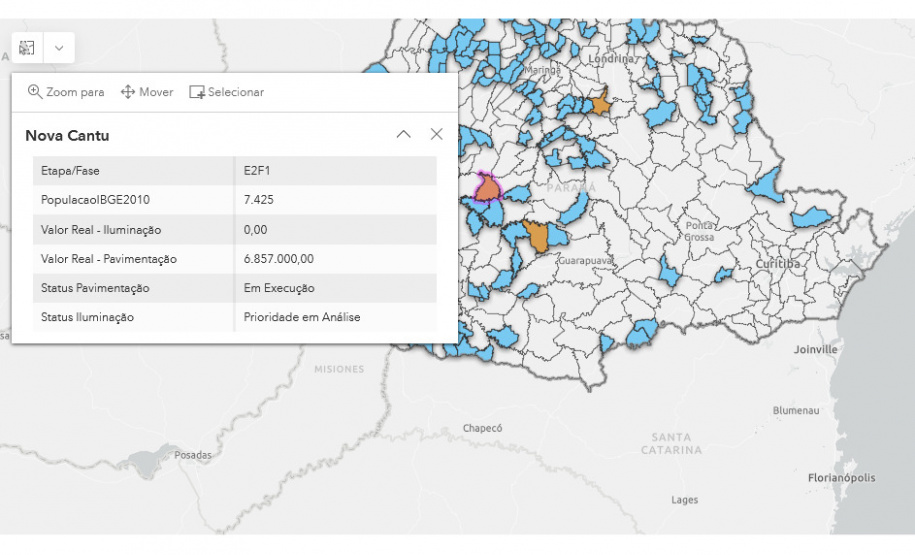Viewport: 915px width, 555px height.
Task: Click the Valor Real - Pavimentação value
Action: 279,259
